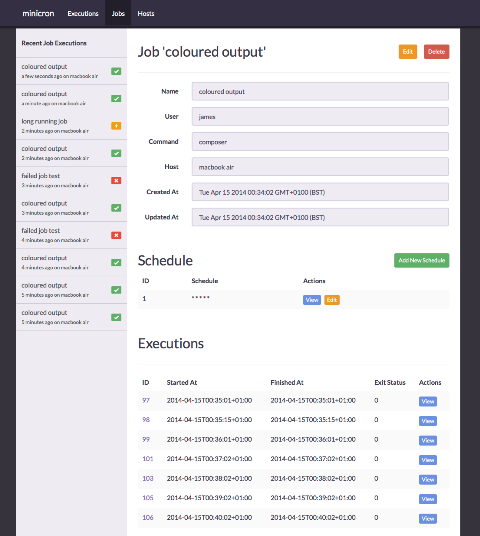The height and width of the screenshot is (536, 480).
Task: View execution 99
Action: (x=428, y=440)
